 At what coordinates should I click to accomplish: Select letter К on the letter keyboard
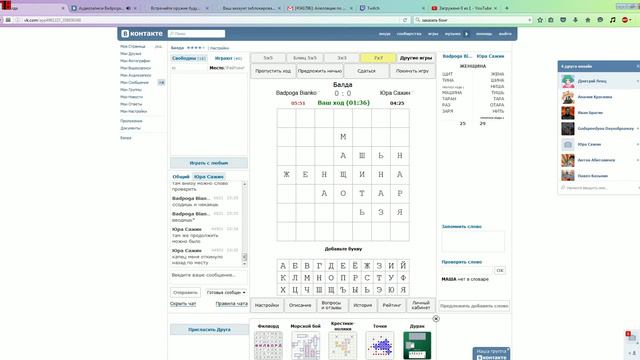point(283,278)
